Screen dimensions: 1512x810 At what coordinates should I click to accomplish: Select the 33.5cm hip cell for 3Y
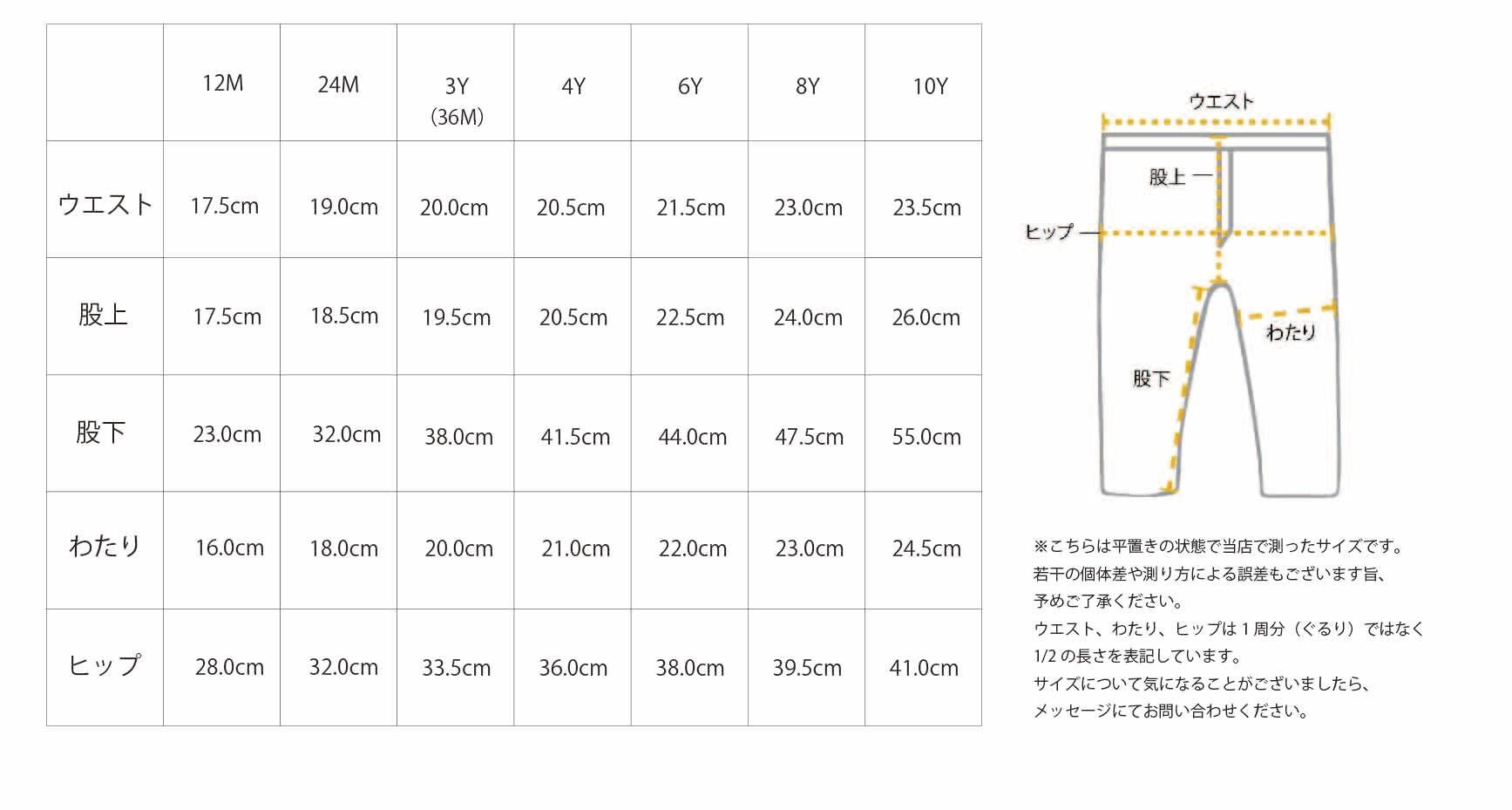click(x=456, y=669)
